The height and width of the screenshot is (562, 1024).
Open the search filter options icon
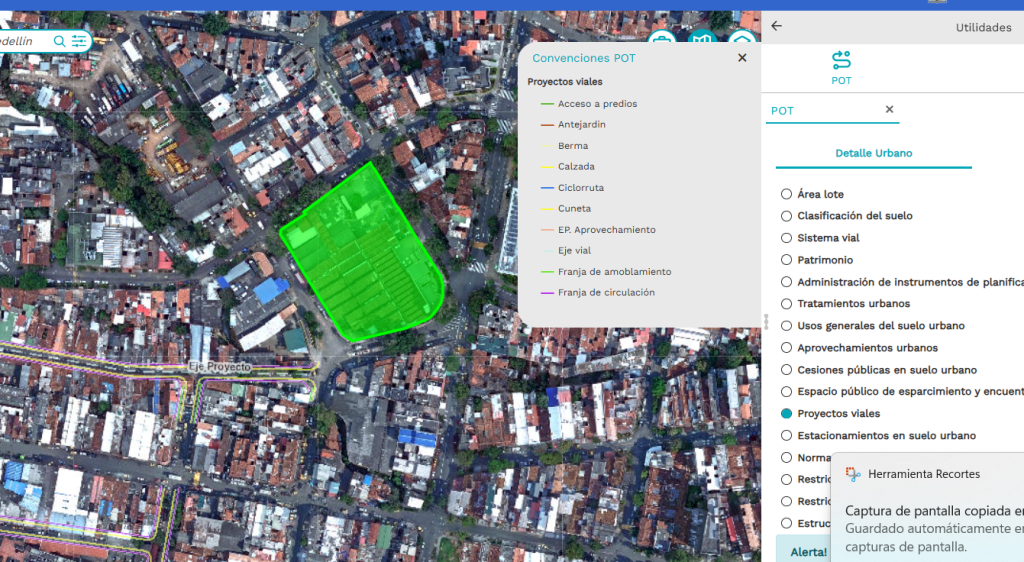(79, 42)
